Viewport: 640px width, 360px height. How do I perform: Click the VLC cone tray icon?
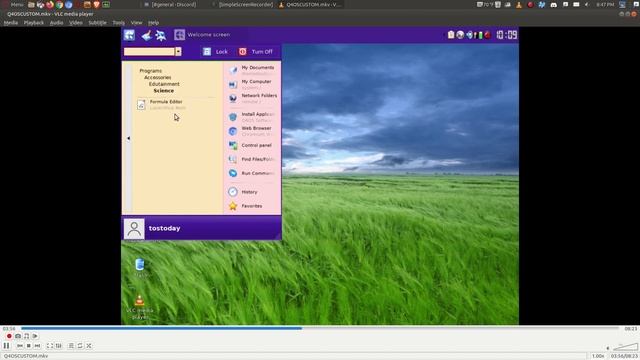(519, 5)
